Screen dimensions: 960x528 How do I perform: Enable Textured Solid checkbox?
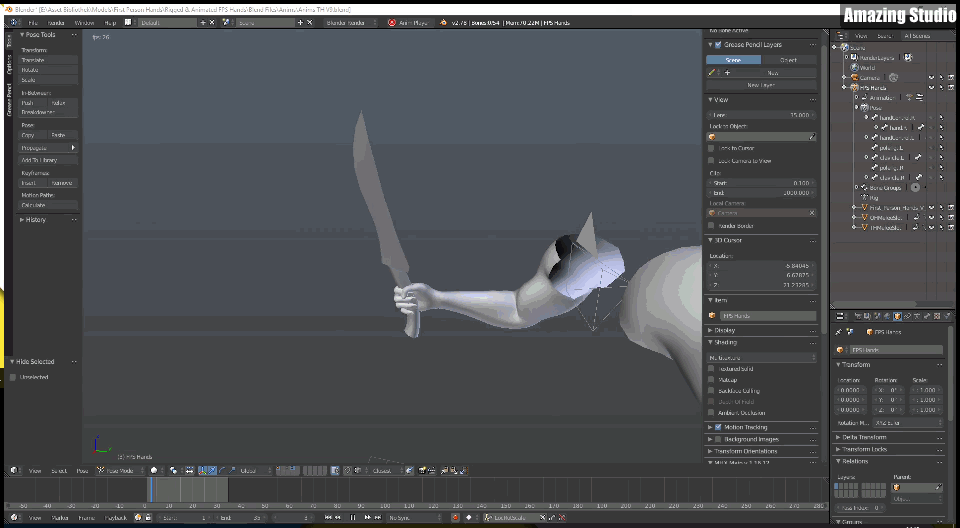tap(711, 369)
